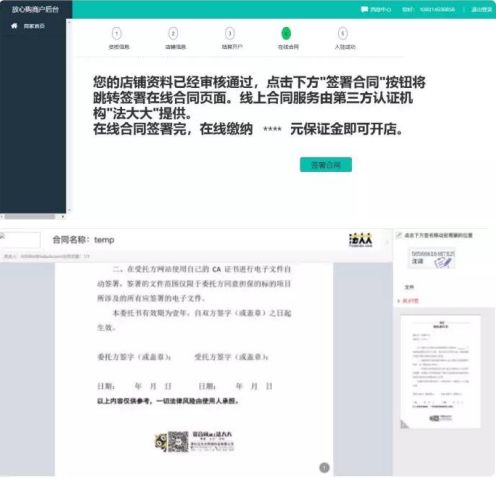
Task: Click the contract name 'temp' text
Action: pyautogui.click(x=104, y=240)
